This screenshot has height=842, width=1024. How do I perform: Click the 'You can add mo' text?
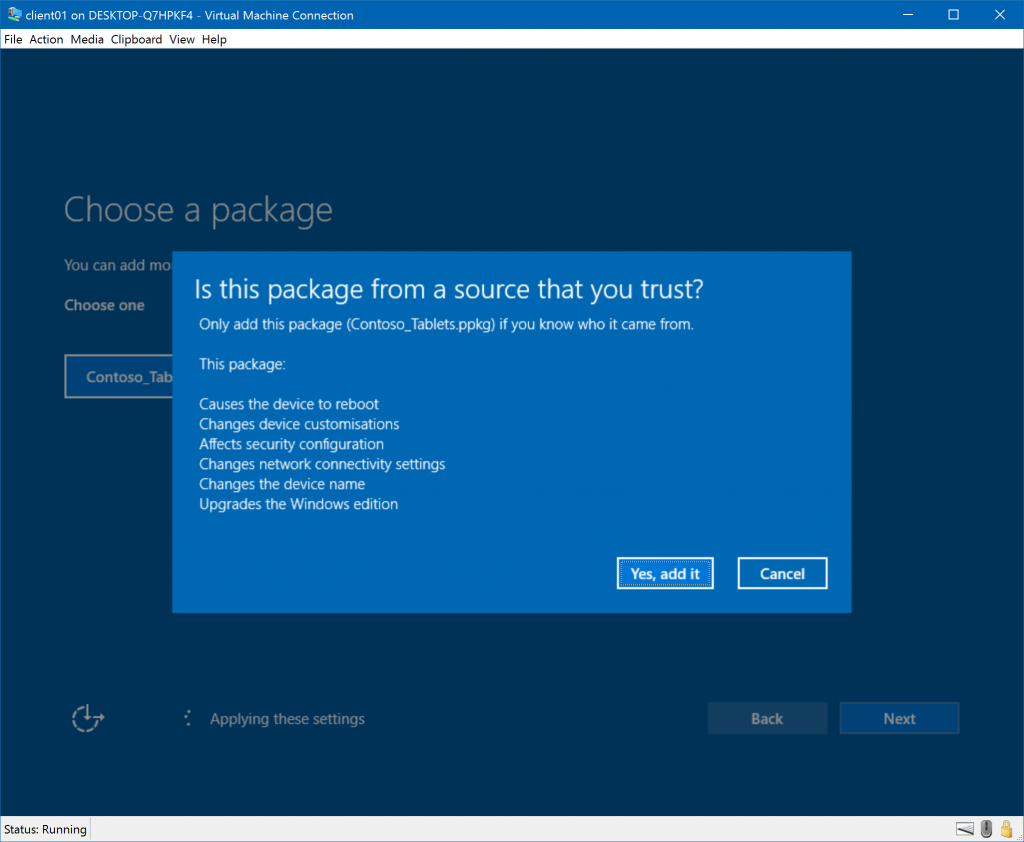tap(118, 265)
